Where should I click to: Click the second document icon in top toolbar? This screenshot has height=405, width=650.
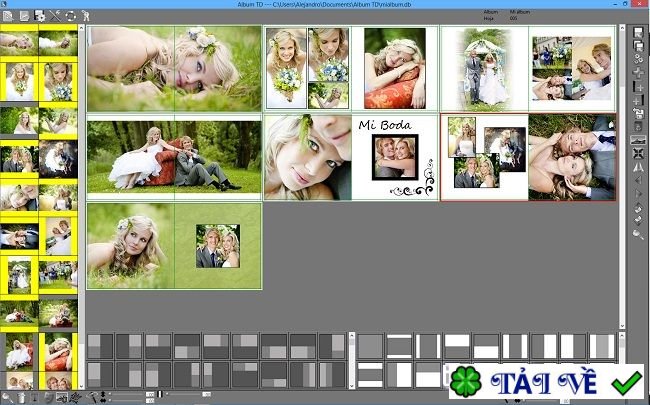pyautogui.click(x=24, y=16)
